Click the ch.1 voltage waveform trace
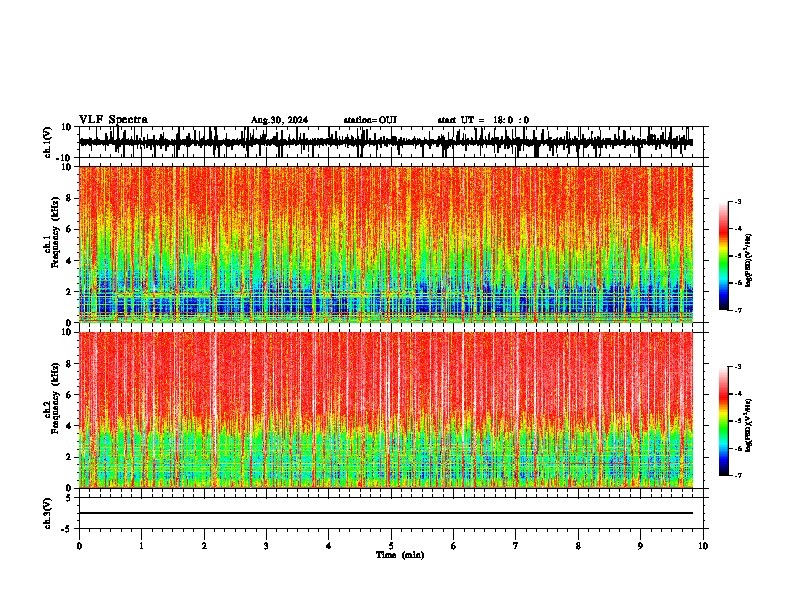 tap(386, 142)
